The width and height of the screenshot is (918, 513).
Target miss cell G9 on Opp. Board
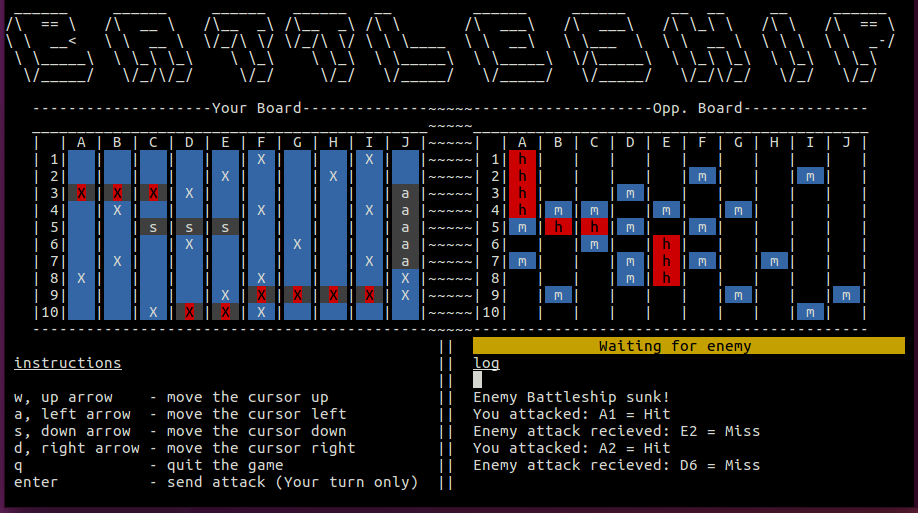738,295
